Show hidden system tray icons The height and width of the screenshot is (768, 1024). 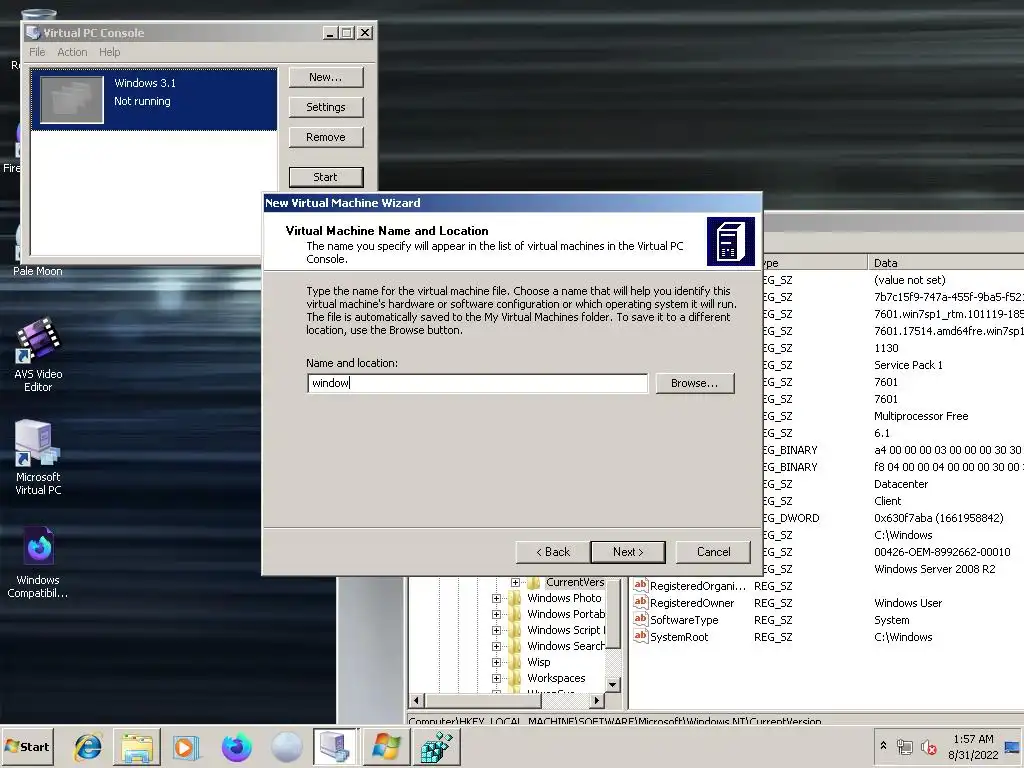(x=884, y=746)
